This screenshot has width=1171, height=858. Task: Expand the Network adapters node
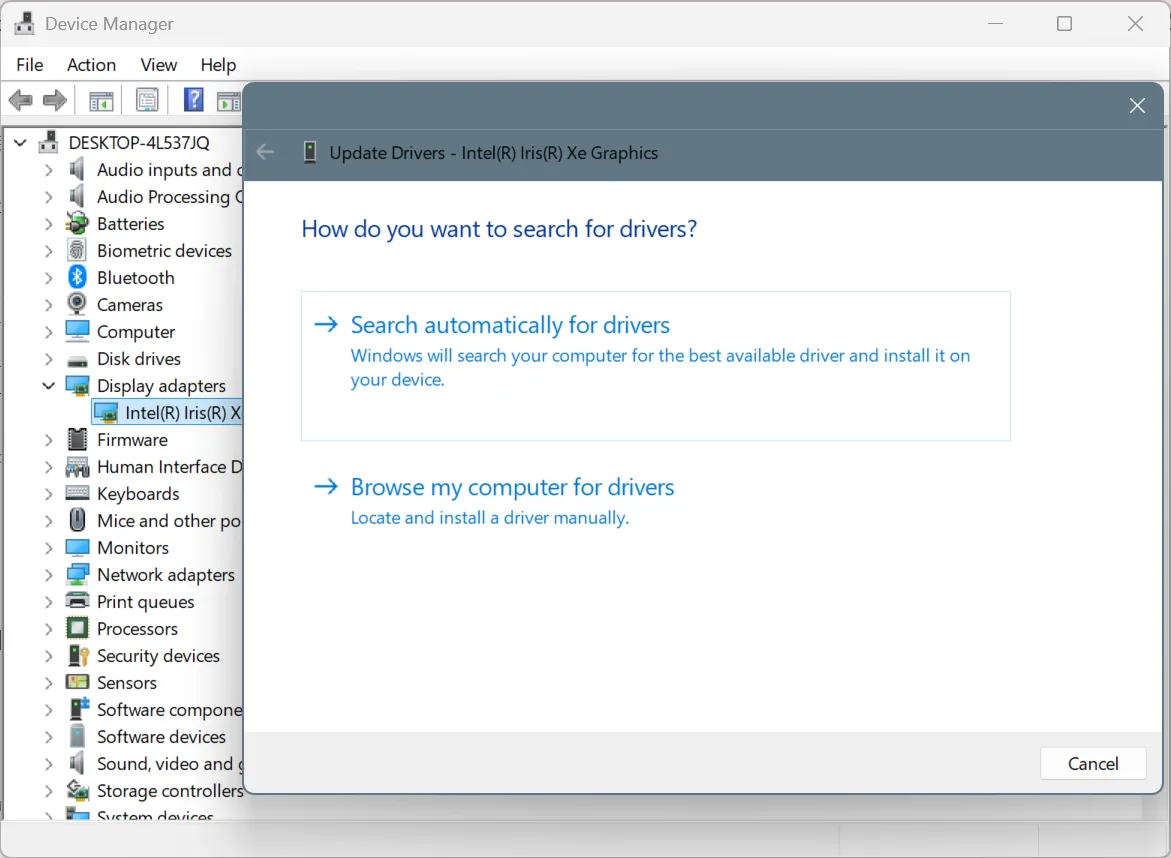tap(49, 575)
